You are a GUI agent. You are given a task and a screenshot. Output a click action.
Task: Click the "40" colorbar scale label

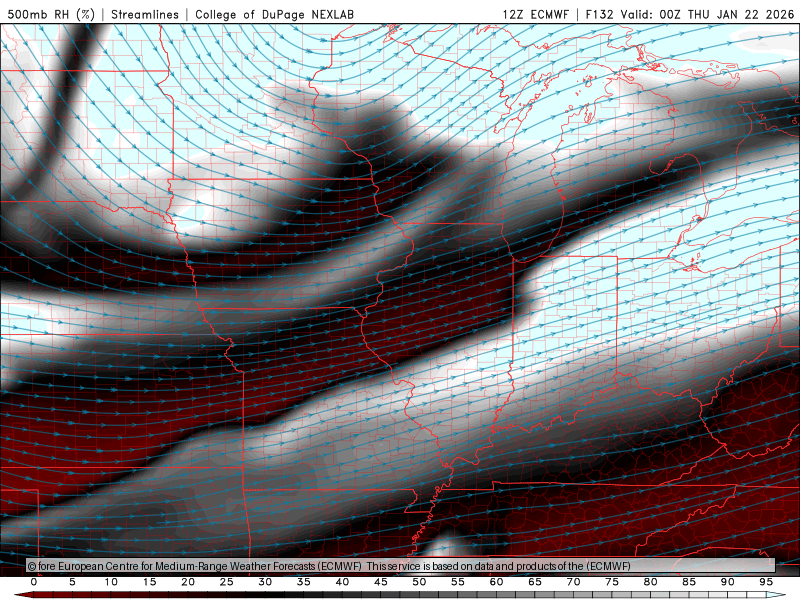tap(342, 582)
